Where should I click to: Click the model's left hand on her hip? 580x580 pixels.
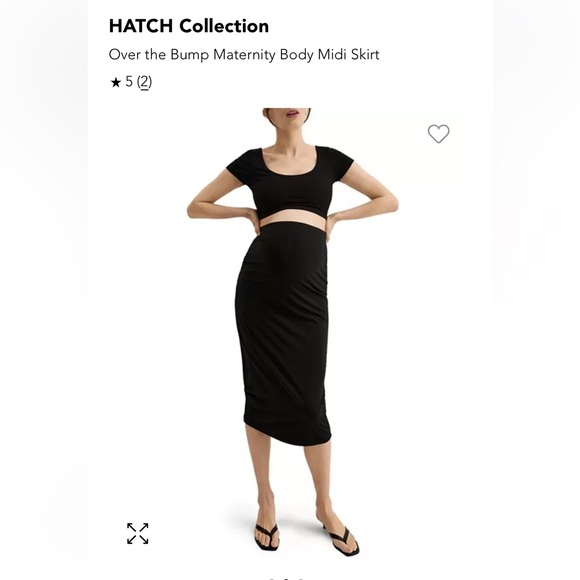click(x=331, y=226)
